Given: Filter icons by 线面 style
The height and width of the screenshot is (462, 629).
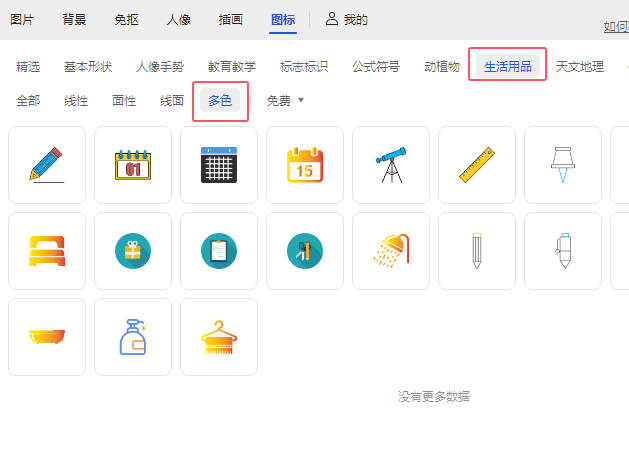Looking at the screenshot, I should (x=172, y=101).
